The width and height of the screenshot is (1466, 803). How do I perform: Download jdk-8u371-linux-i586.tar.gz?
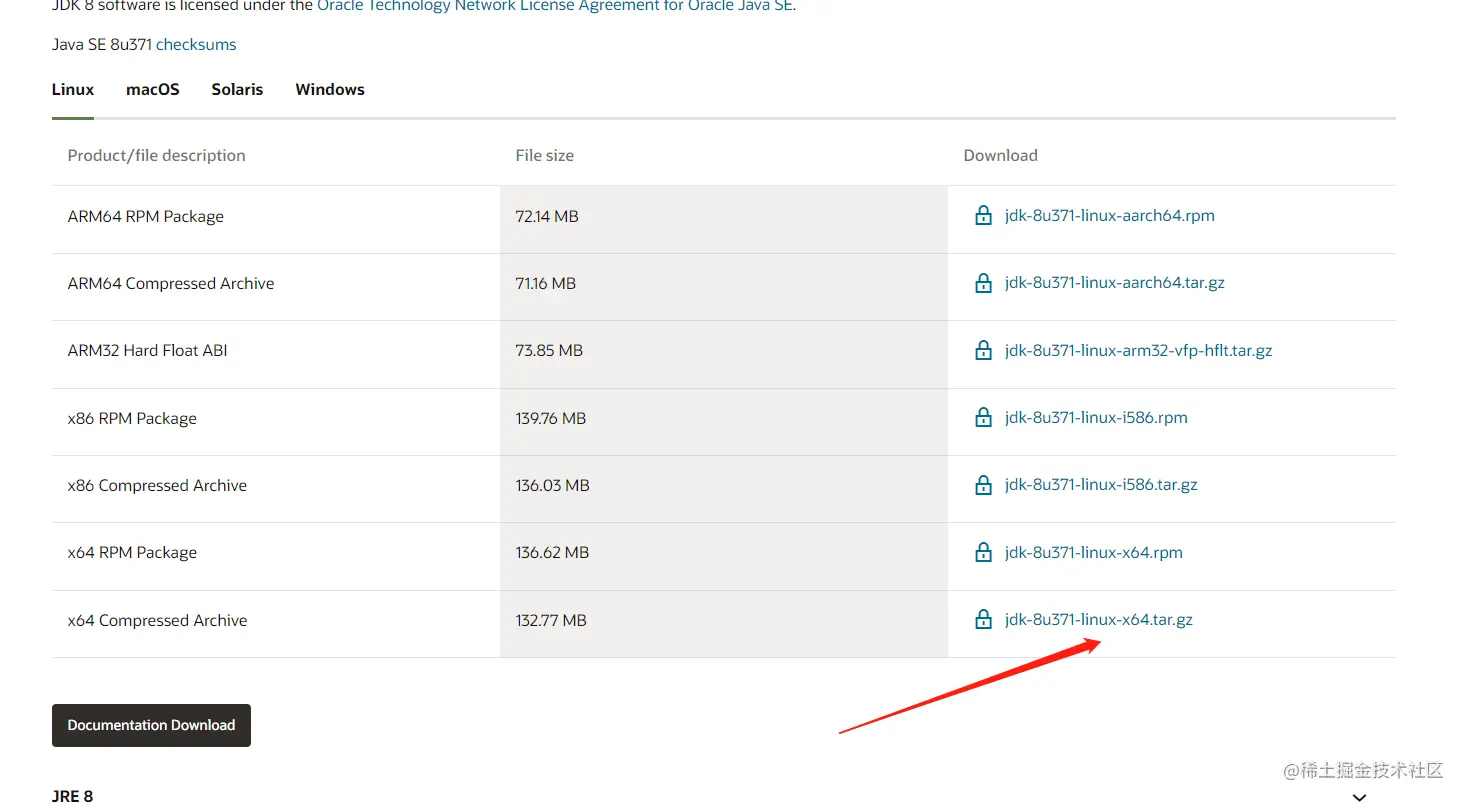pyautogui.click(x=1101, y=485)
